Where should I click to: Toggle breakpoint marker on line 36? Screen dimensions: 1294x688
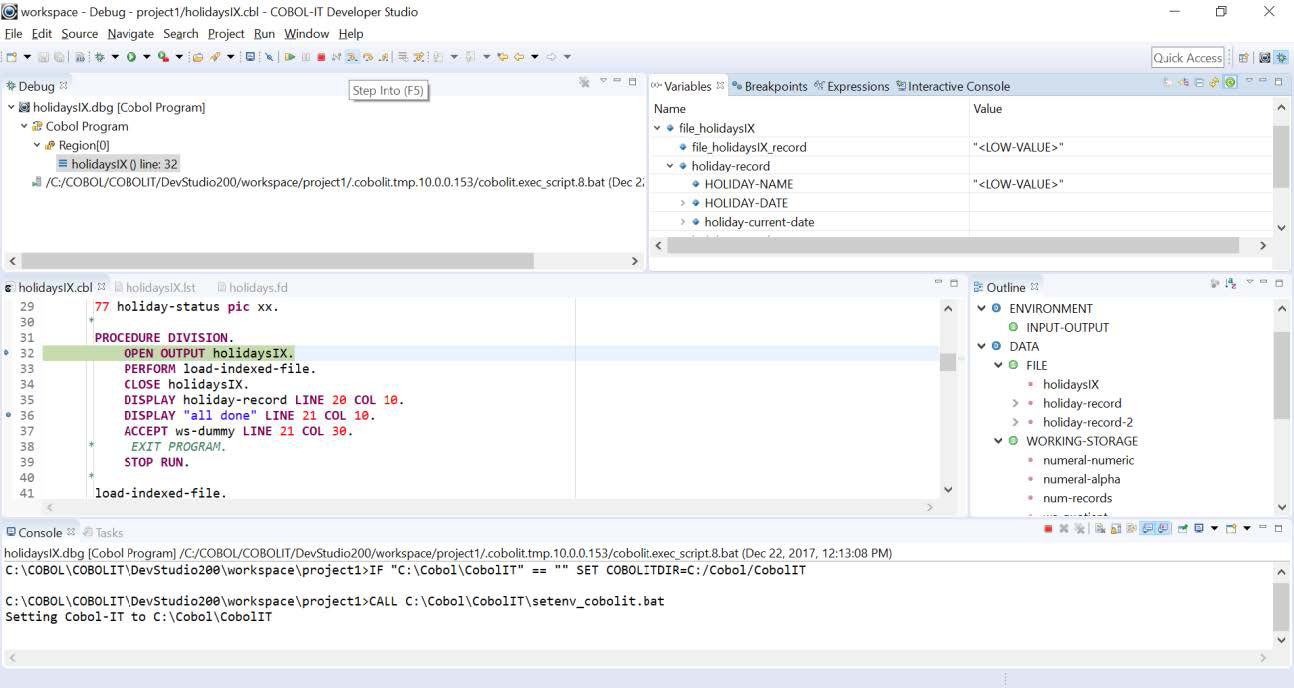pyautogui.click(x=8, y=415)
